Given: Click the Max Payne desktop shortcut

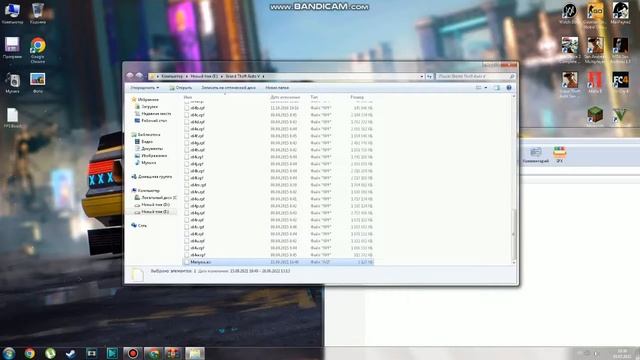Looking at the screenshot, I should [620, 13].
